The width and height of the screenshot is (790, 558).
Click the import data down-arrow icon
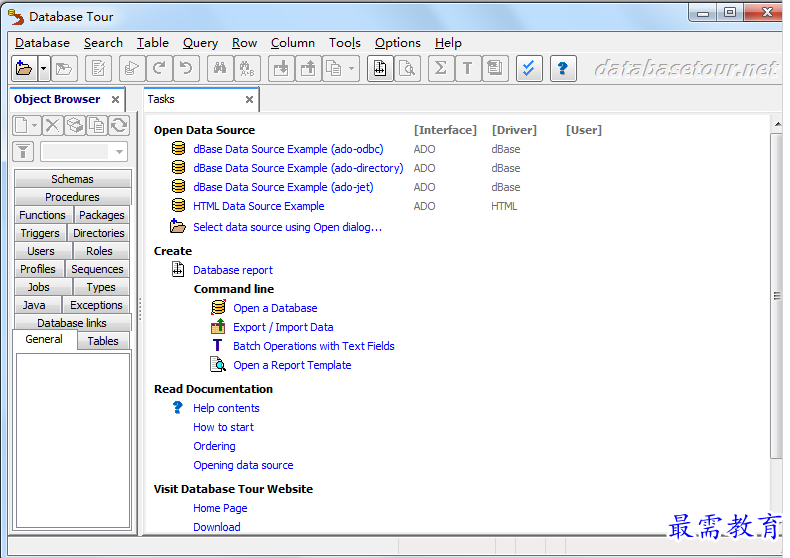click(x=281, y=68)
